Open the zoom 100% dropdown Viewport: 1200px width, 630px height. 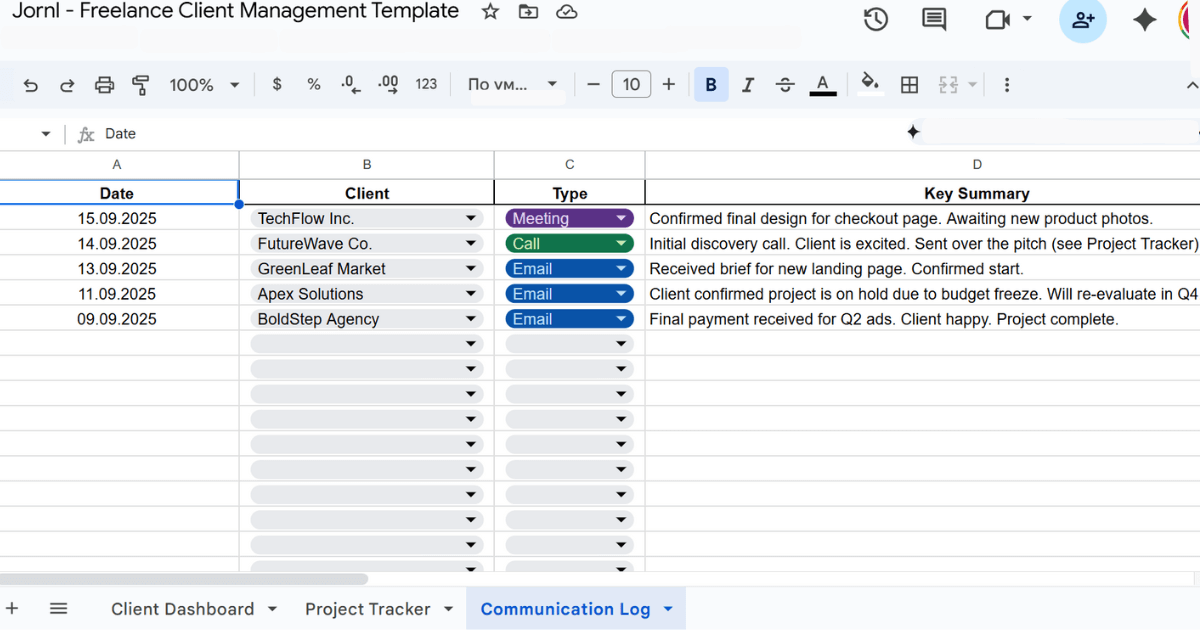tap(204, 85)
